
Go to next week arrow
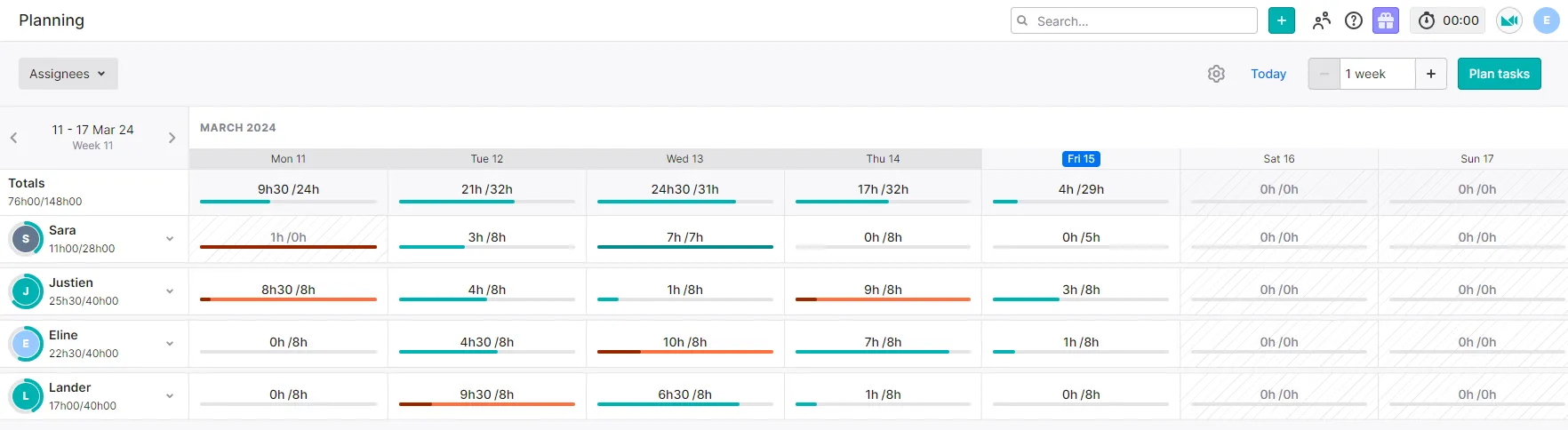click(x=172, y=138)
